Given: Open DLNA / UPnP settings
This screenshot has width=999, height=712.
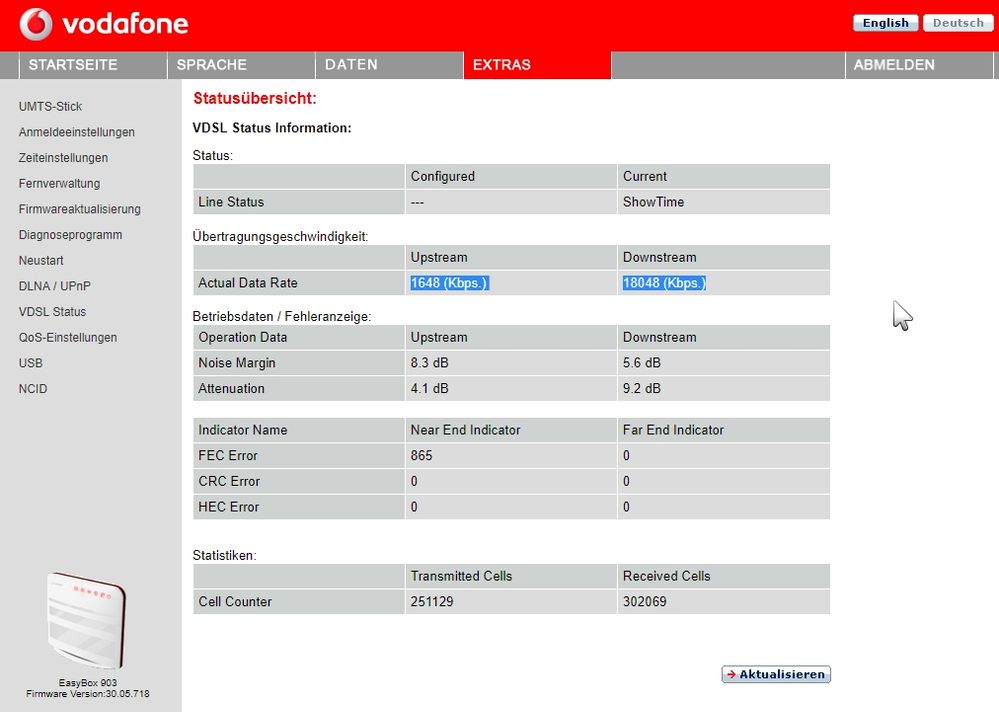Looking at the screenshot, I should (56, 286).
